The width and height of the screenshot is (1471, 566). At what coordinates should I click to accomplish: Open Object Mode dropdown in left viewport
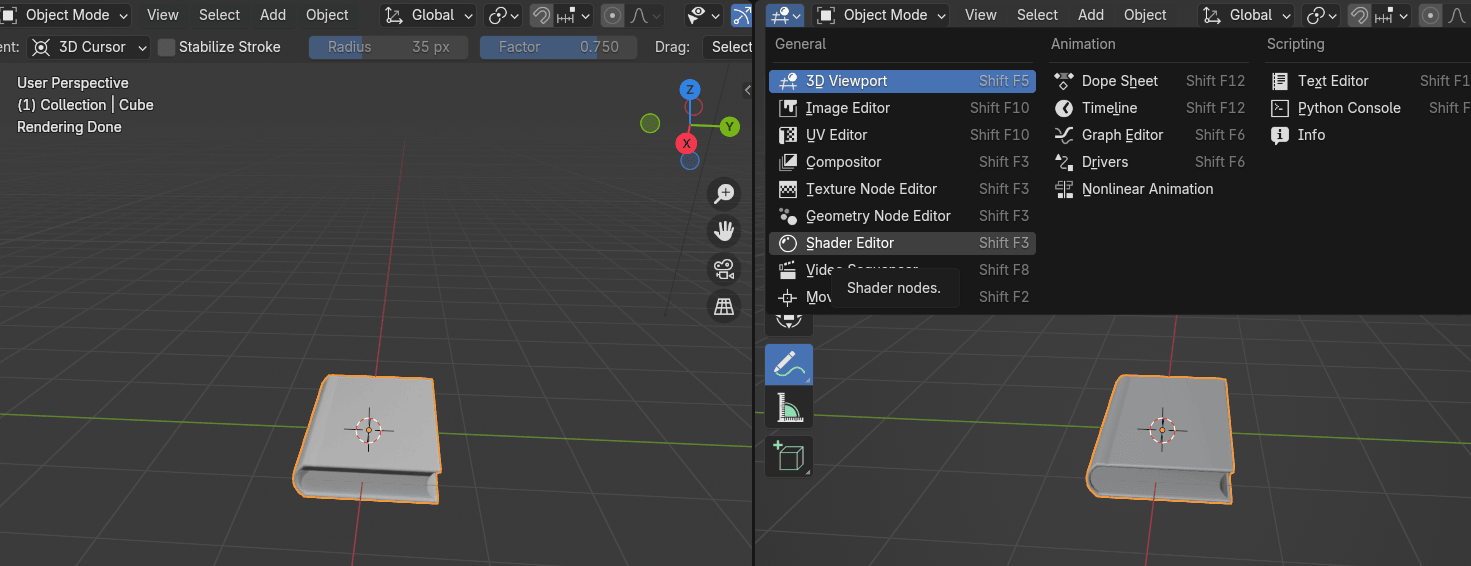click(x=66, y=15)
